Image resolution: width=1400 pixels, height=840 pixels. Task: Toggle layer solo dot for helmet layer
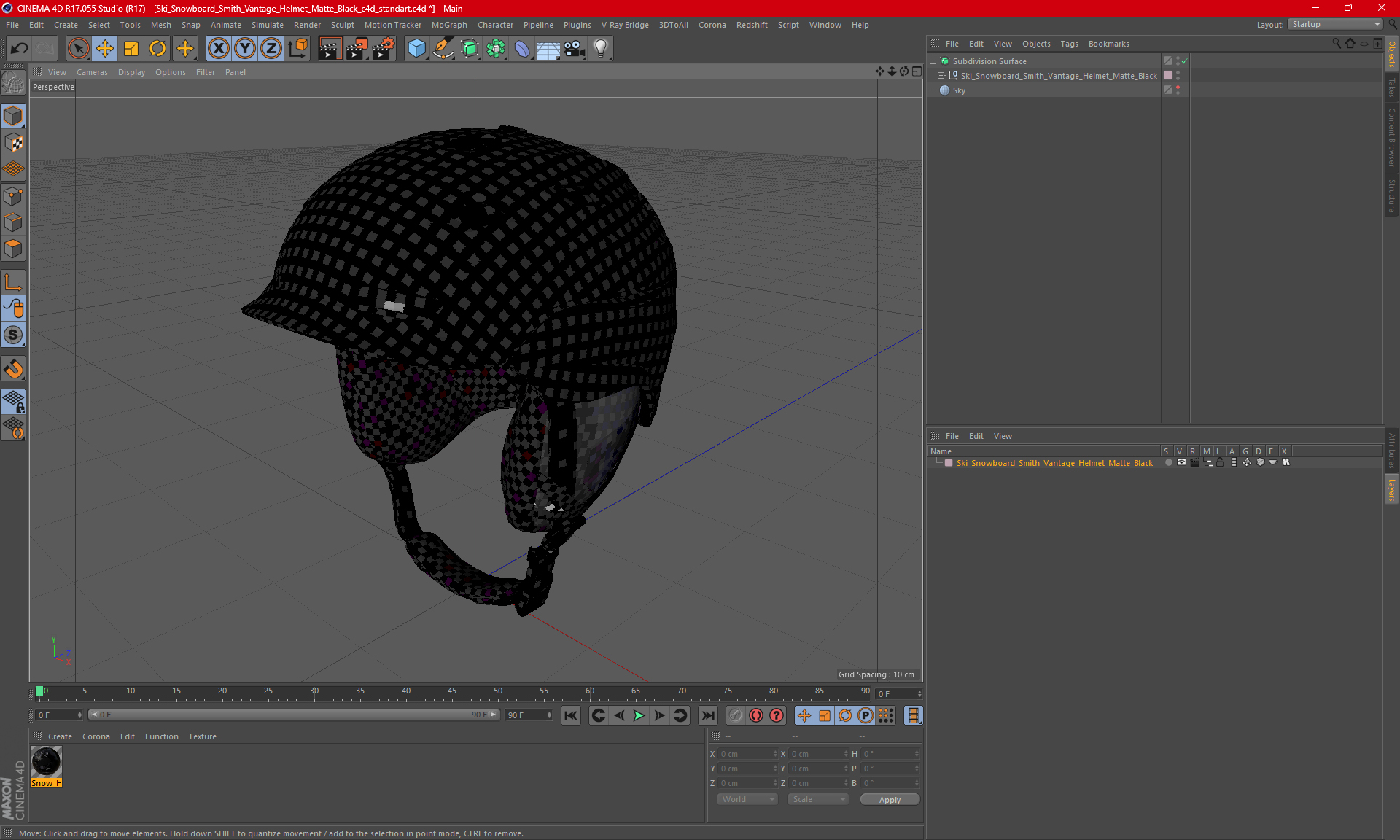coord(1168,462)
